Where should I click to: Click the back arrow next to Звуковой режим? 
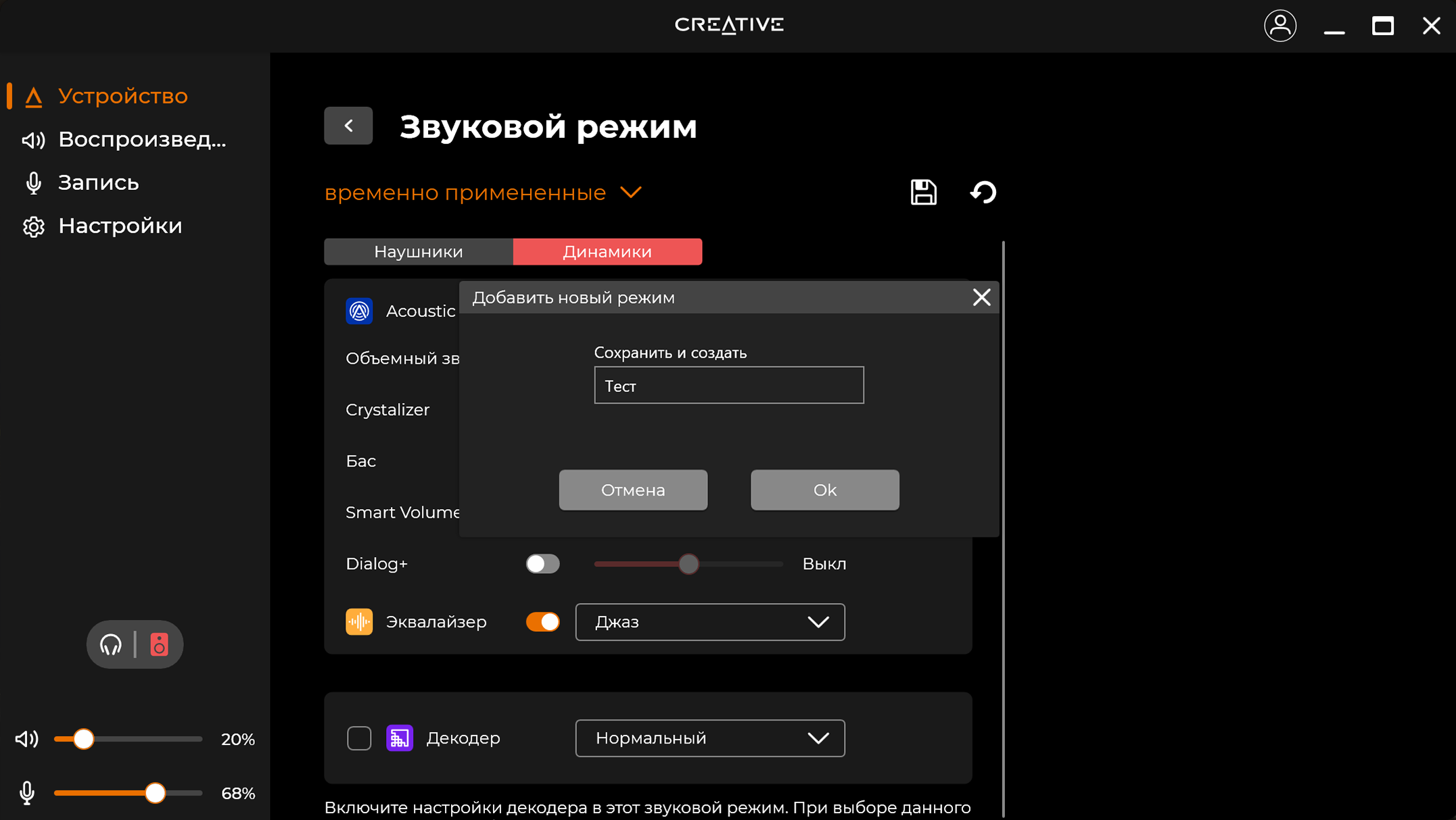[x=348, y=126]
